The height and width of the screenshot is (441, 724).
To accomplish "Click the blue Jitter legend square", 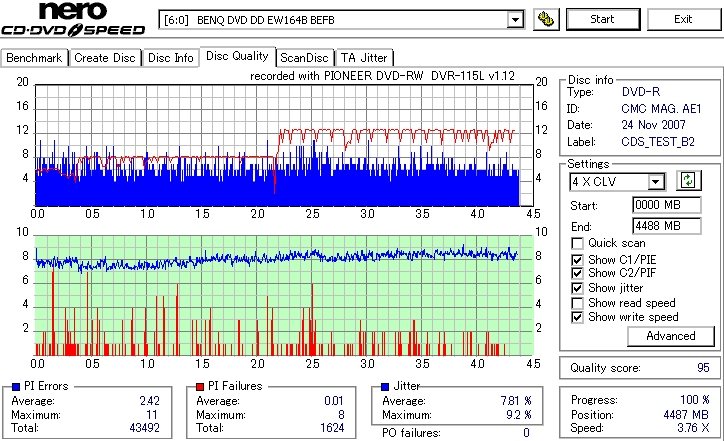I will point(385,387).
